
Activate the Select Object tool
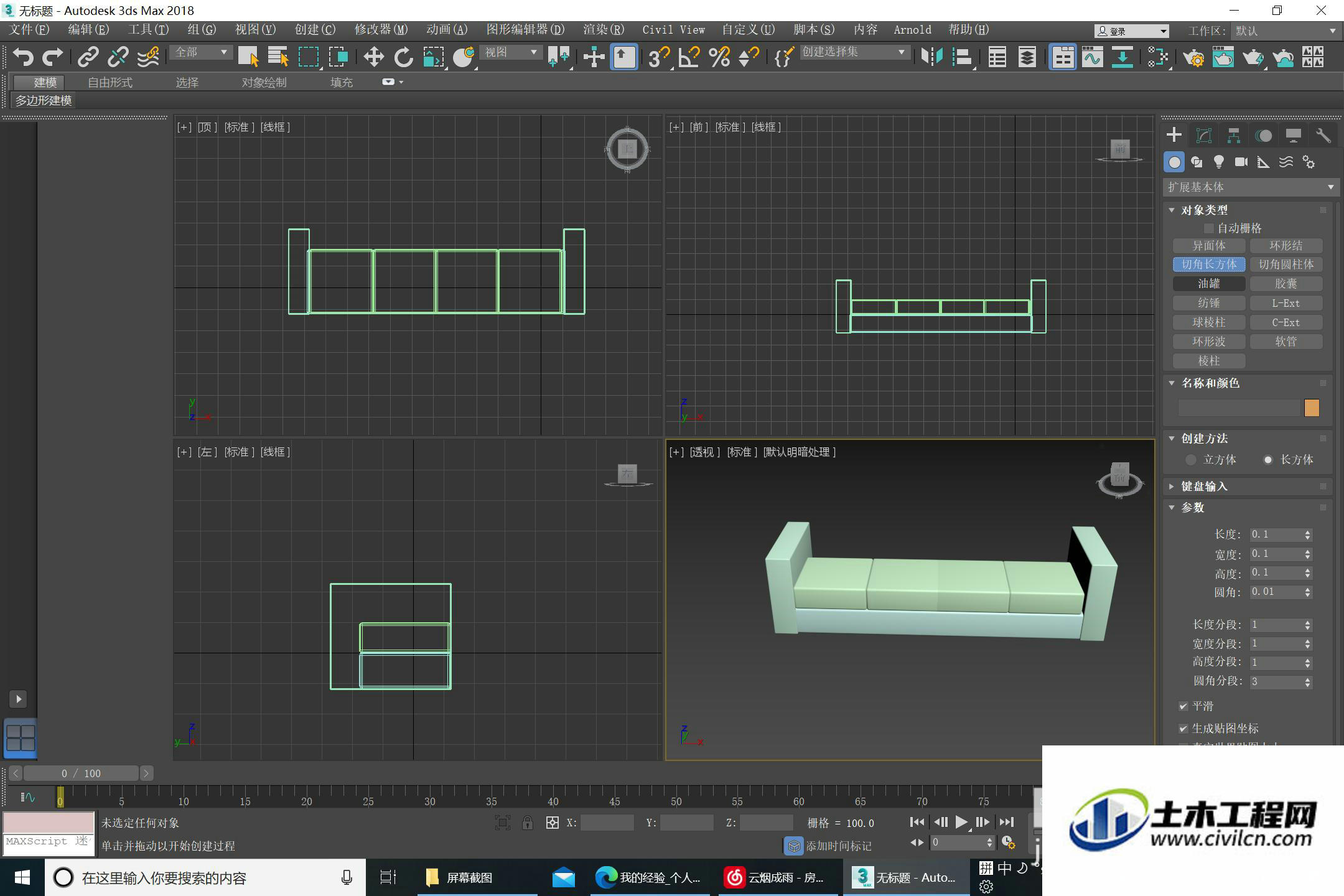pyautogui.click(x=248, y=57)
